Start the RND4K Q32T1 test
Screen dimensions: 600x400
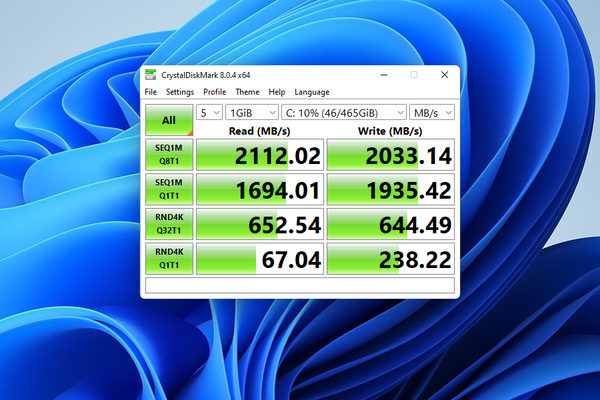168,223
